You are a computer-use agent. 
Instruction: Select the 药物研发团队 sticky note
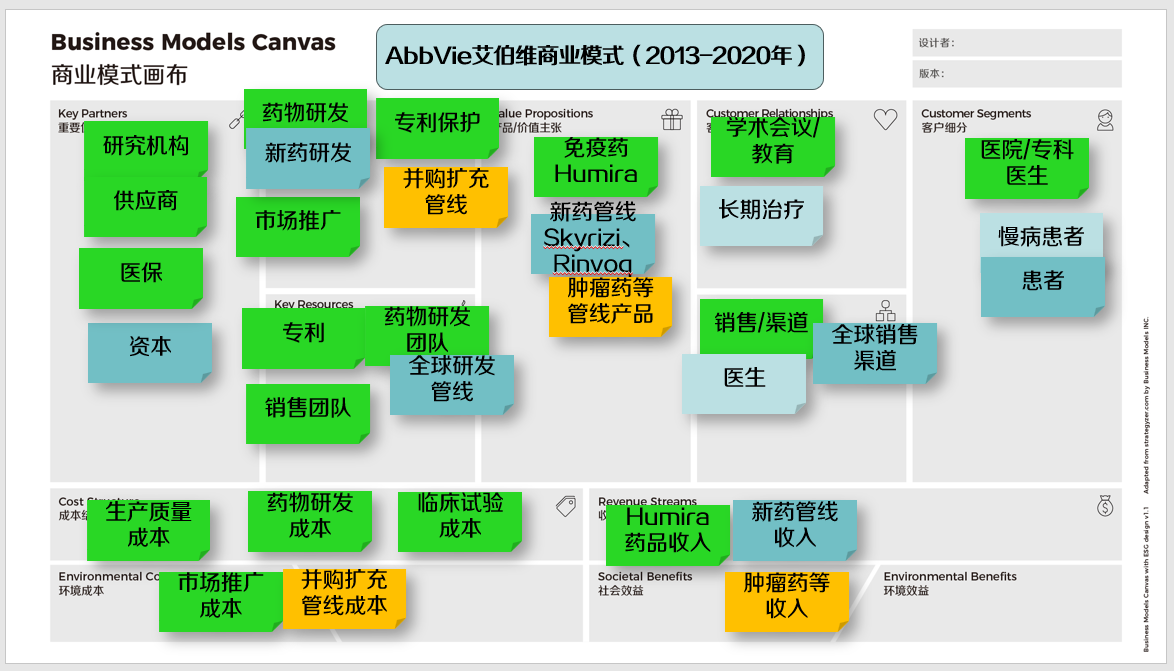pos(427,330)
